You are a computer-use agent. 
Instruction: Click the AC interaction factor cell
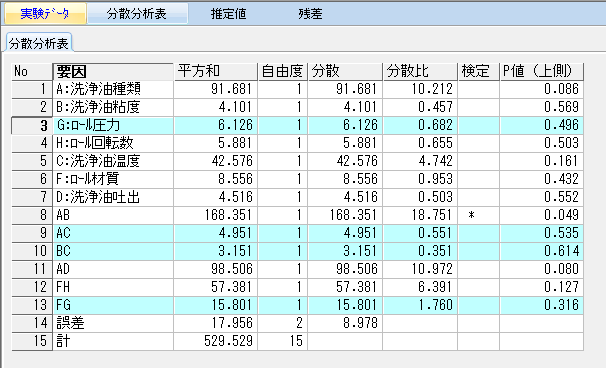point(113,233)
